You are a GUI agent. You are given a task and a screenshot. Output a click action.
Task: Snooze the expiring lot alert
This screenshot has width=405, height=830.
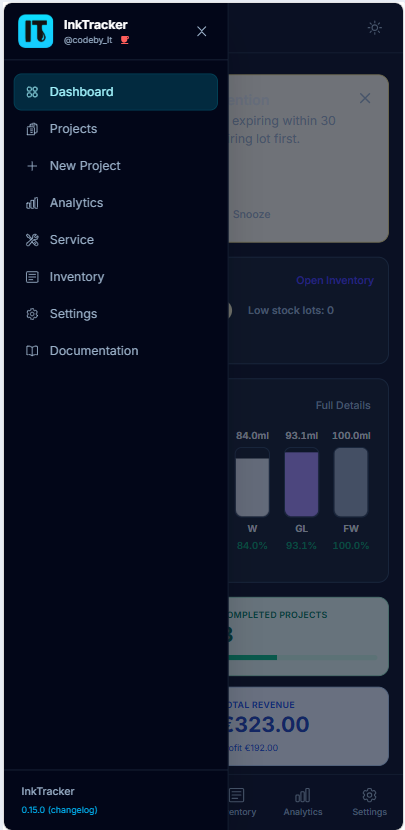251,214
